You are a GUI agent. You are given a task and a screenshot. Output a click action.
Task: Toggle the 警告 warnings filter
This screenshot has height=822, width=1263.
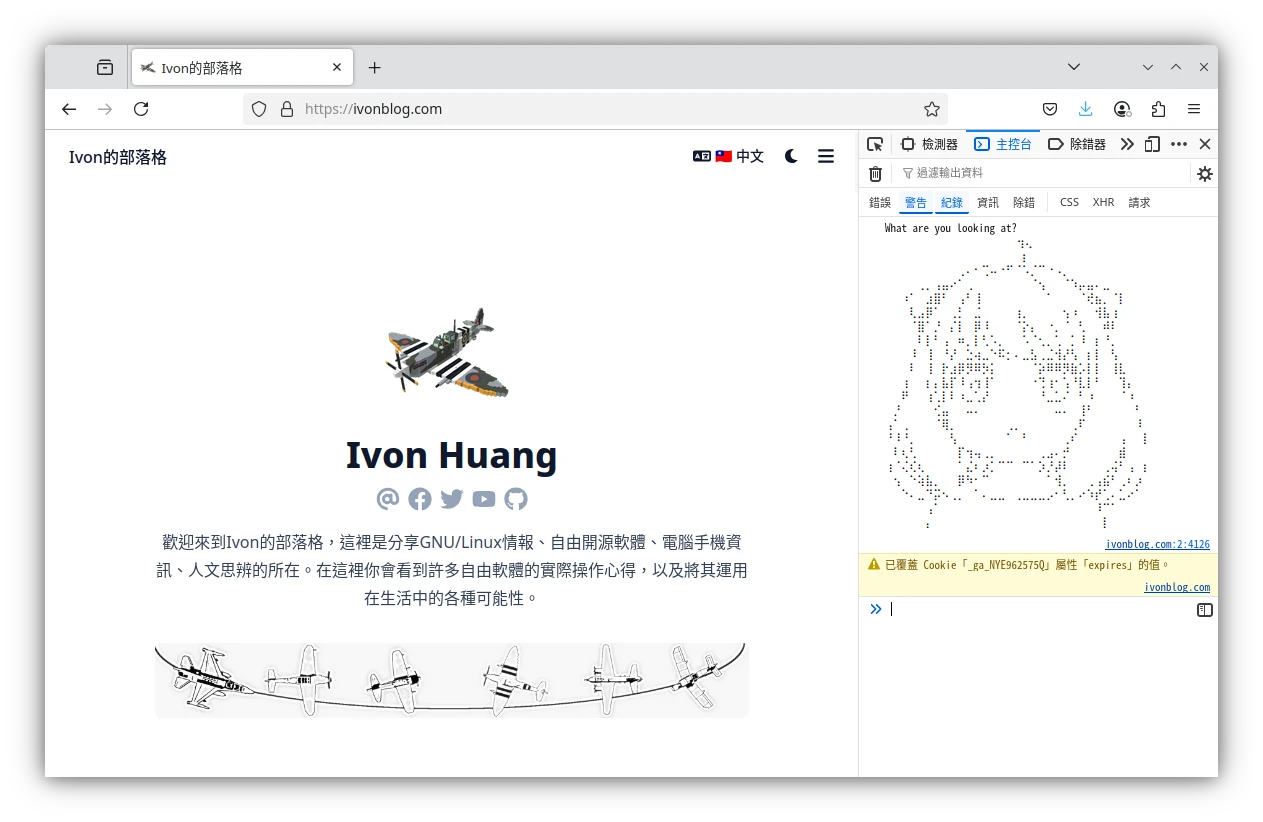(x=915, y=202)
